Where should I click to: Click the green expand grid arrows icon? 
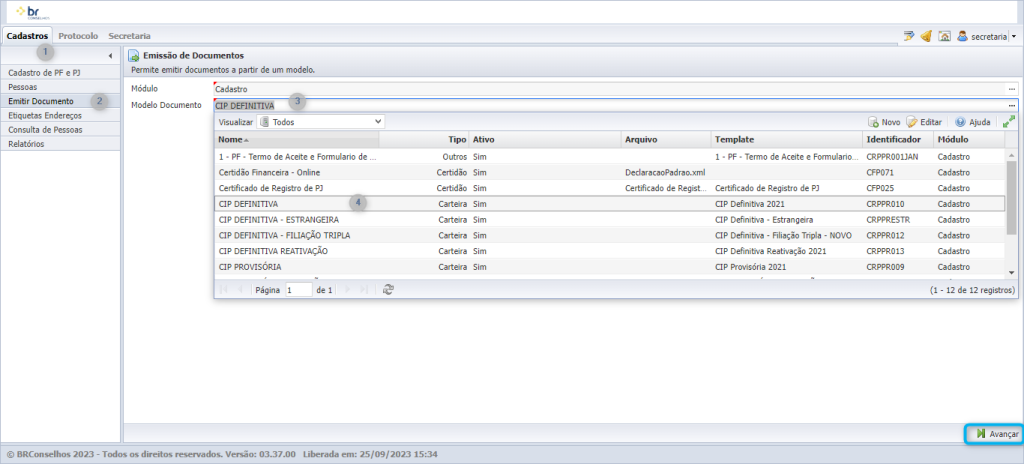coord(1009,122)
